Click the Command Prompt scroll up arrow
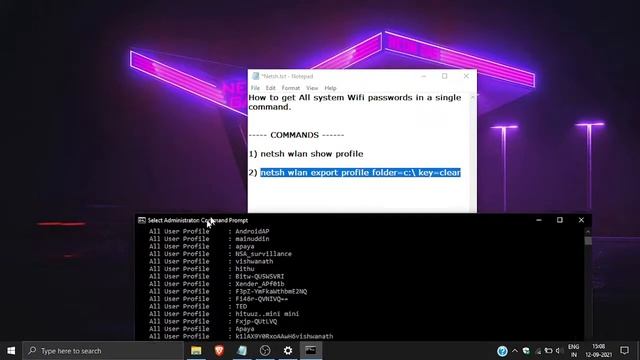The image size is (640, 360). [588, 231]
